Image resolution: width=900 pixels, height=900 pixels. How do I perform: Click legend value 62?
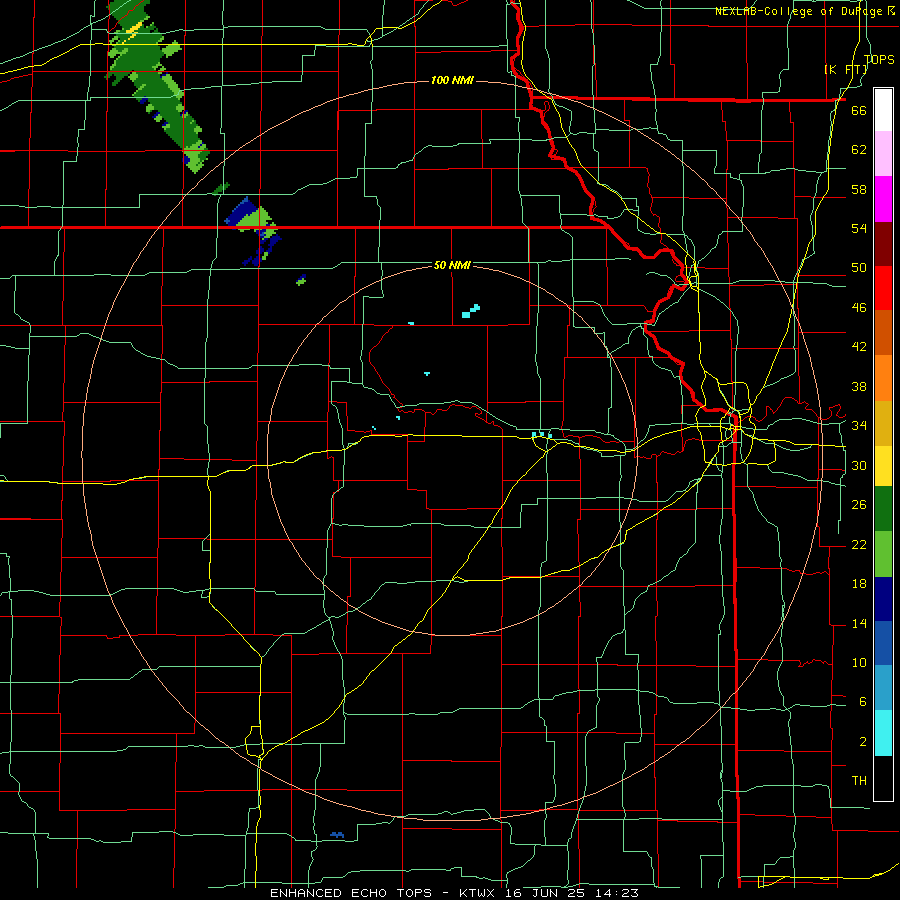click(x=859, y=149)
